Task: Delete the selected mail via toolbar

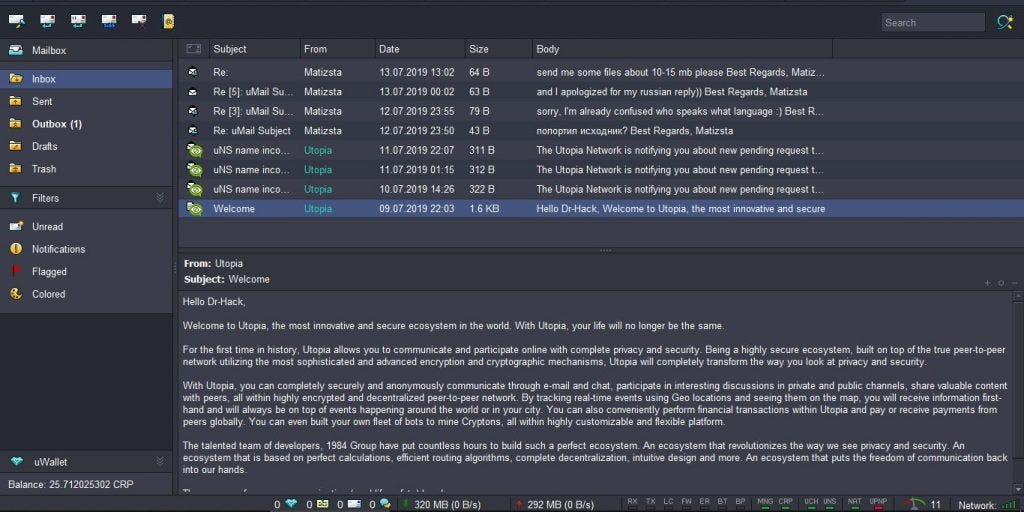Action: 139,22
